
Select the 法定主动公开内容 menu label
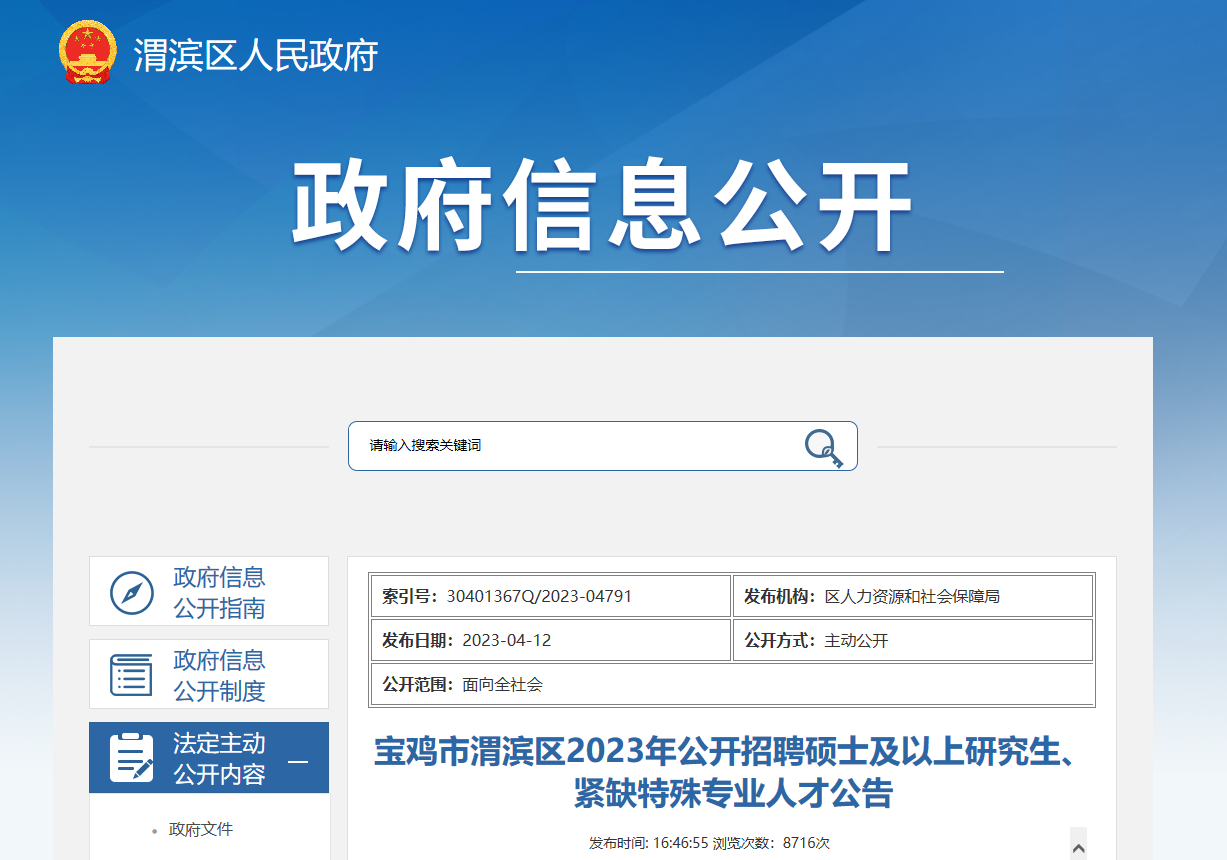(x=219, y=758)
